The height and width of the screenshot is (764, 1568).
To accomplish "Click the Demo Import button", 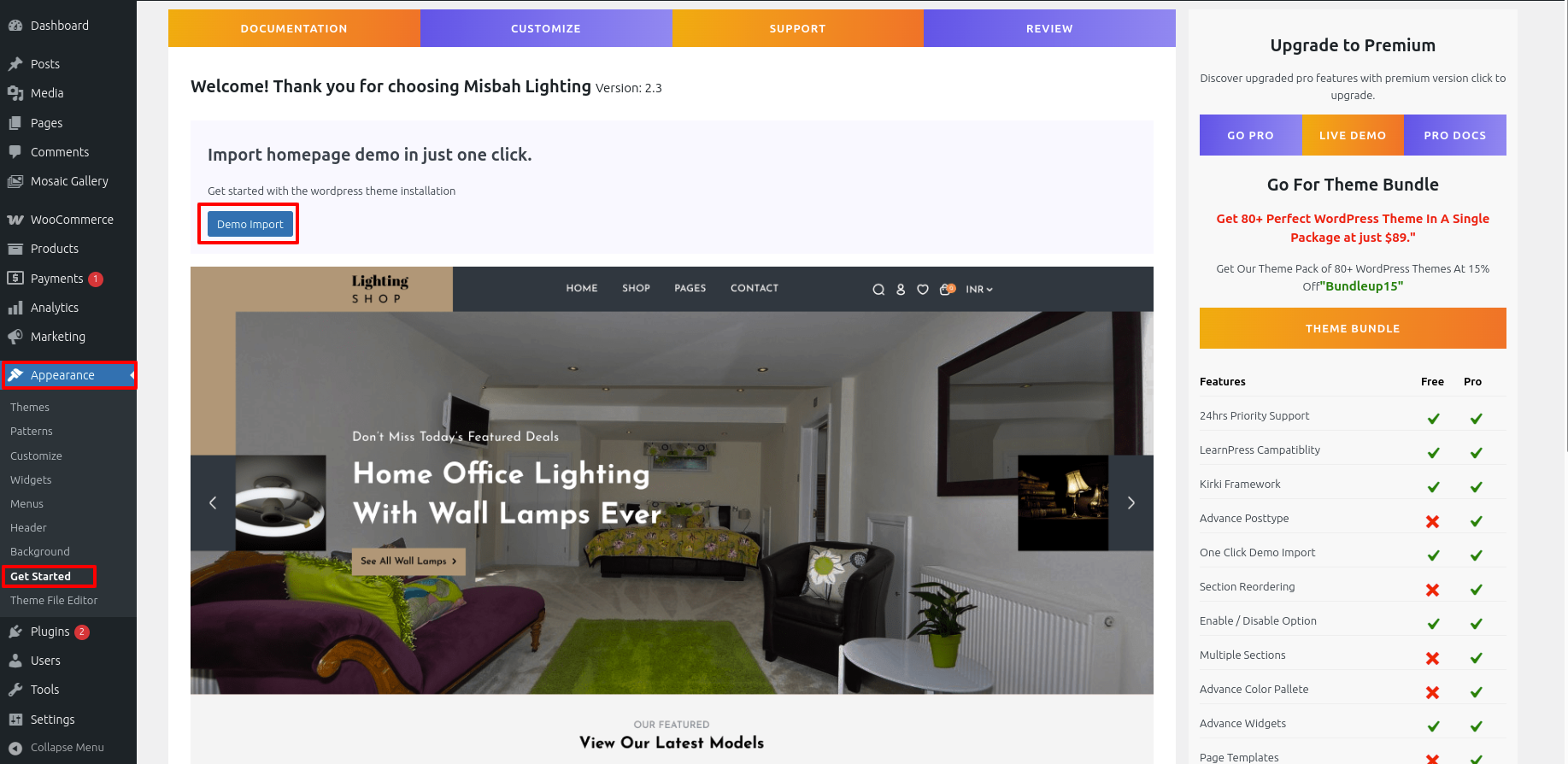I will pos(250,224).
